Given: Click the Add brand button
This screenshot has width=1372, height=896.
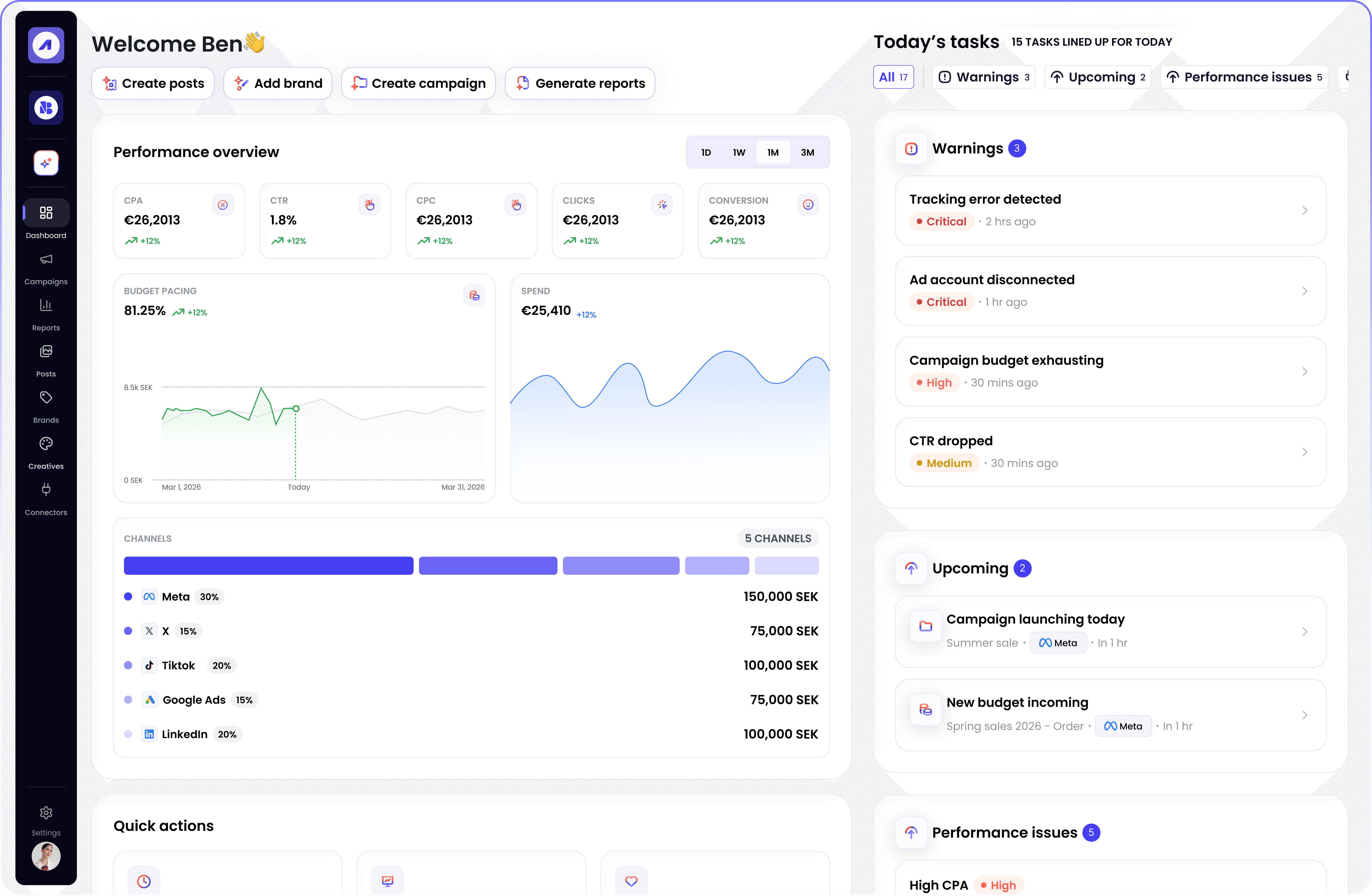Looking at the screenshot, I should [x=278, y=83].
